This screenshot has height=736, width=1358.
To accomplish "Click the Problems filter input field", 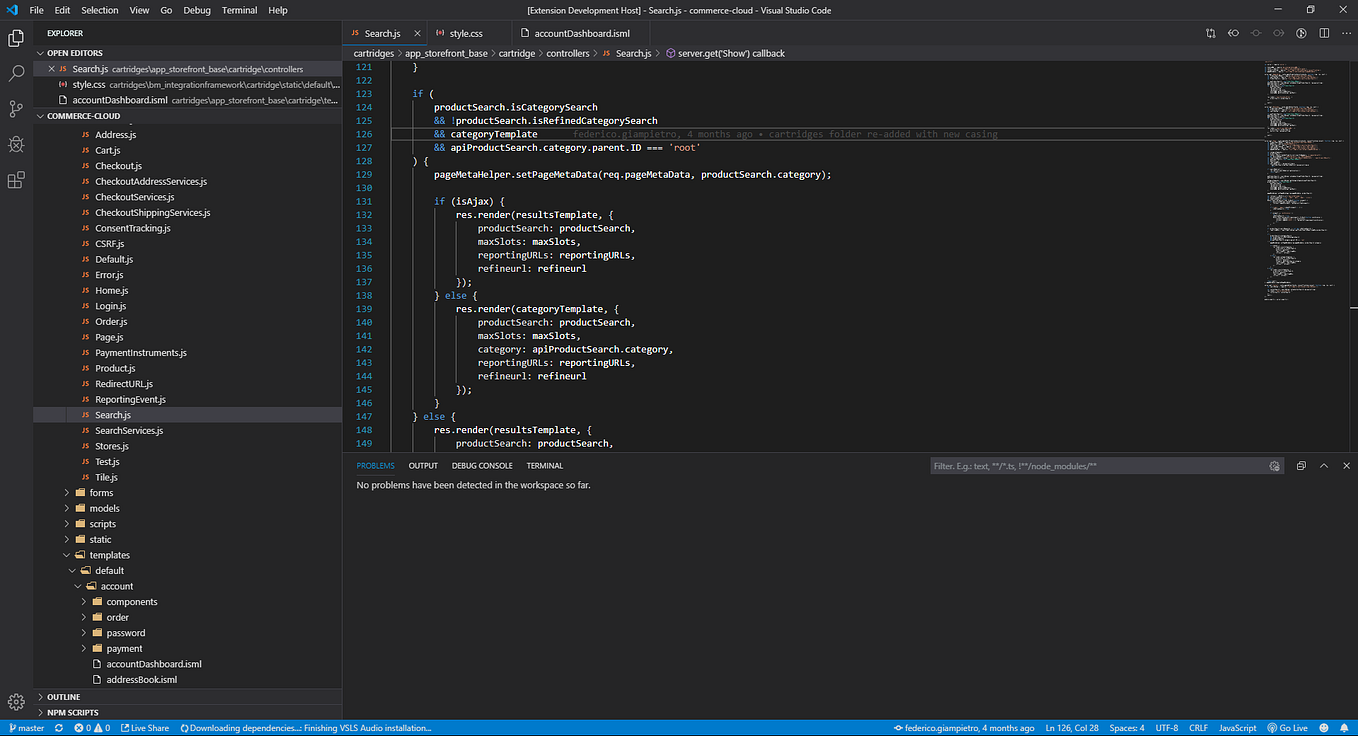I will tap(1100, 465).
